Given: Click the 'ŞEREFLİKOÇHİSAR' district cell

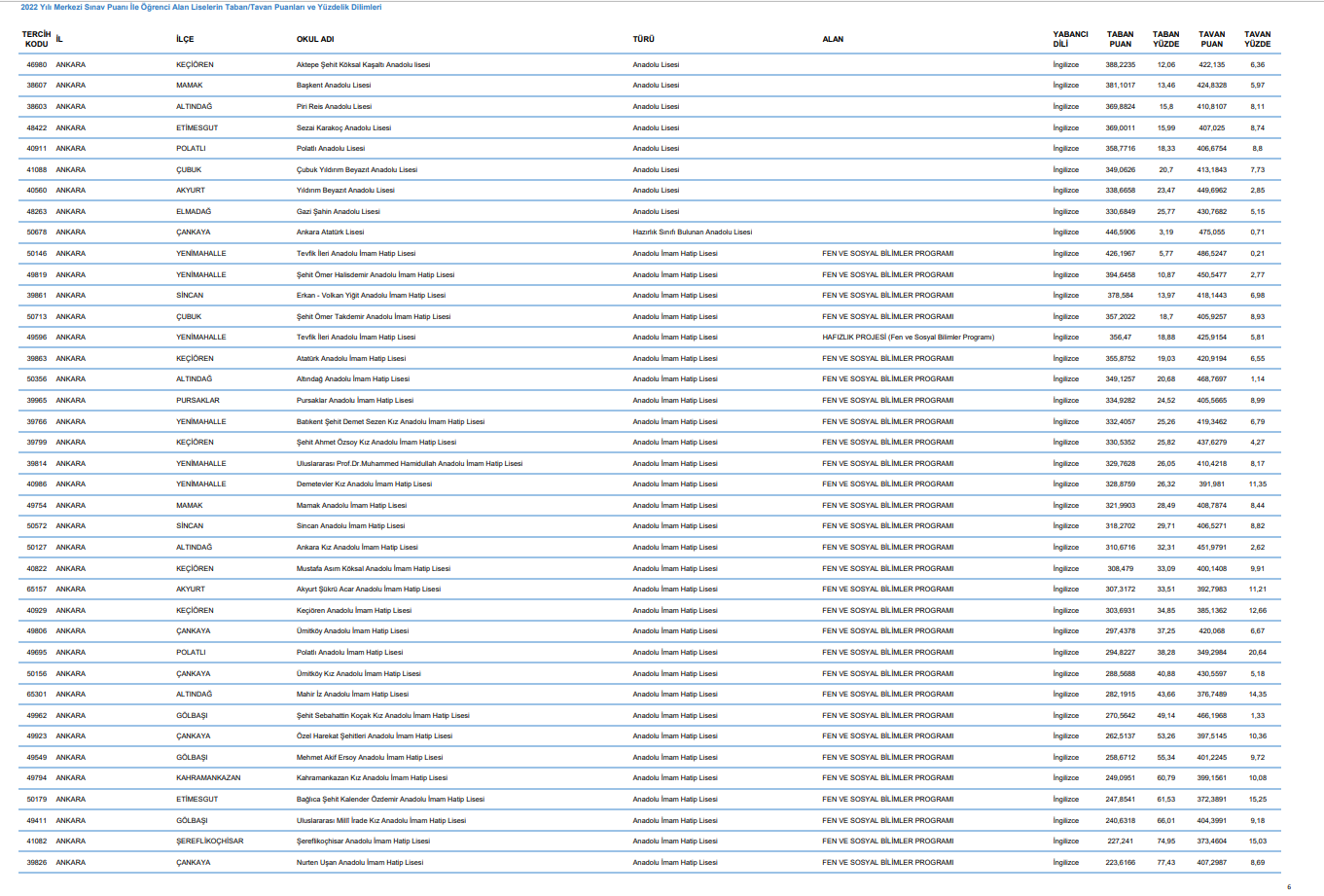Looking at the screenshot, I should click(210, 842).
